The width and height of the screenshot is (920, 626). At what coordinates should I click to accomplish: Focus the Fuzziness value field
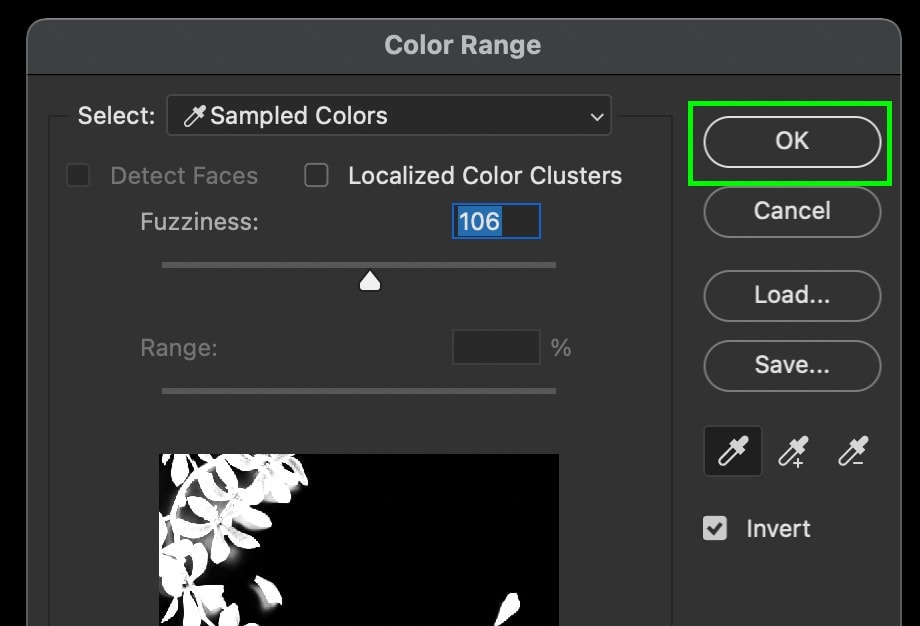pyautogui.click(x=496, y=221)
